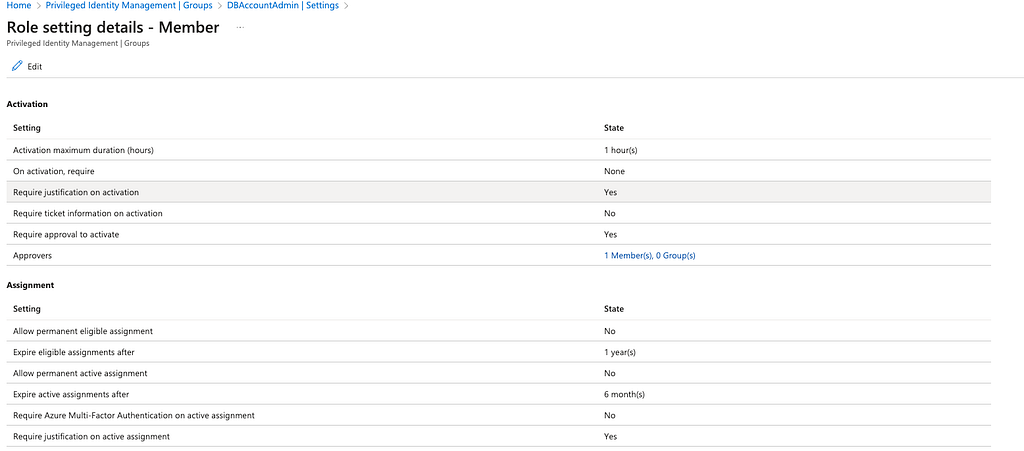Go to Home breadcrumb

(x=18, y=5)
